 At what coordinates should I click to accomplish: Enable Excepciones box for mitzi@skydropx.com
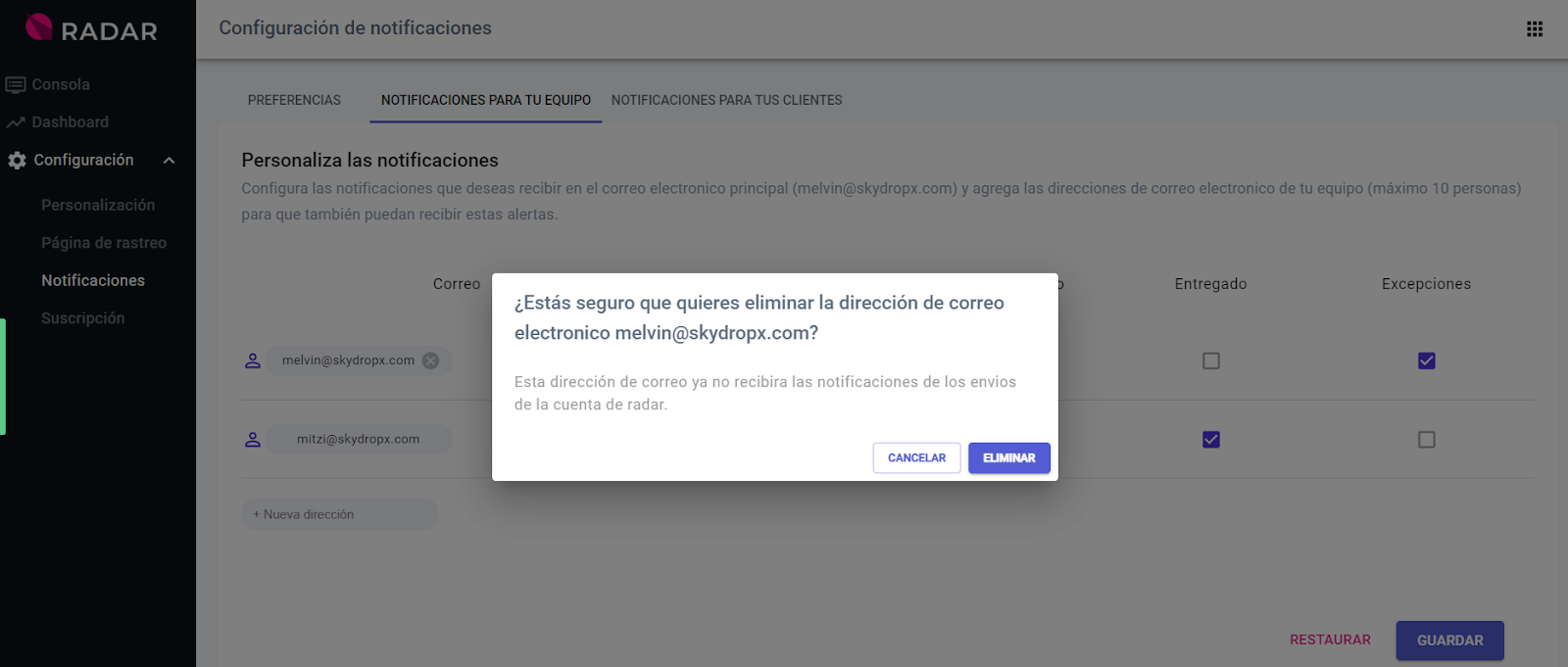point(1427,440)
